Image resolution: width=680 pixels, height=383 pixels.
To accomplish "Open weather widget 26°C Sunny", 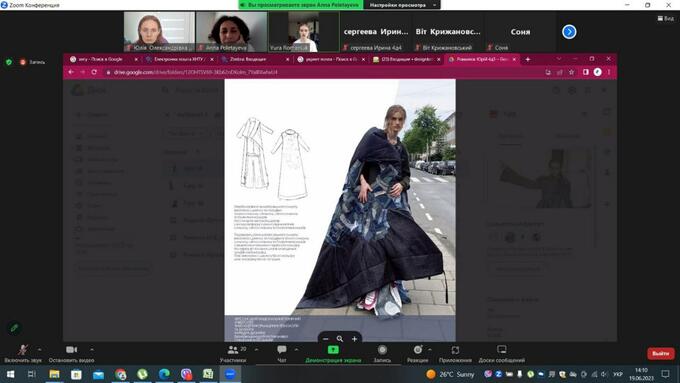I will click(450, 374).
